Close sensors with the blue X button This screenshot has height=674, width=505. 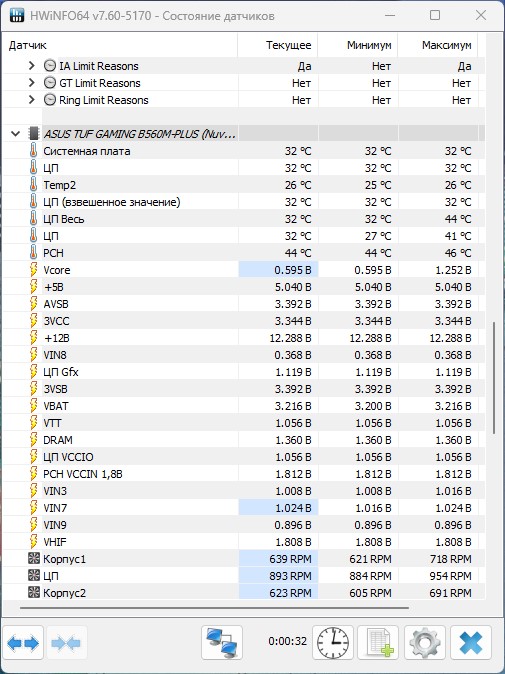click(x=471, y=643)
